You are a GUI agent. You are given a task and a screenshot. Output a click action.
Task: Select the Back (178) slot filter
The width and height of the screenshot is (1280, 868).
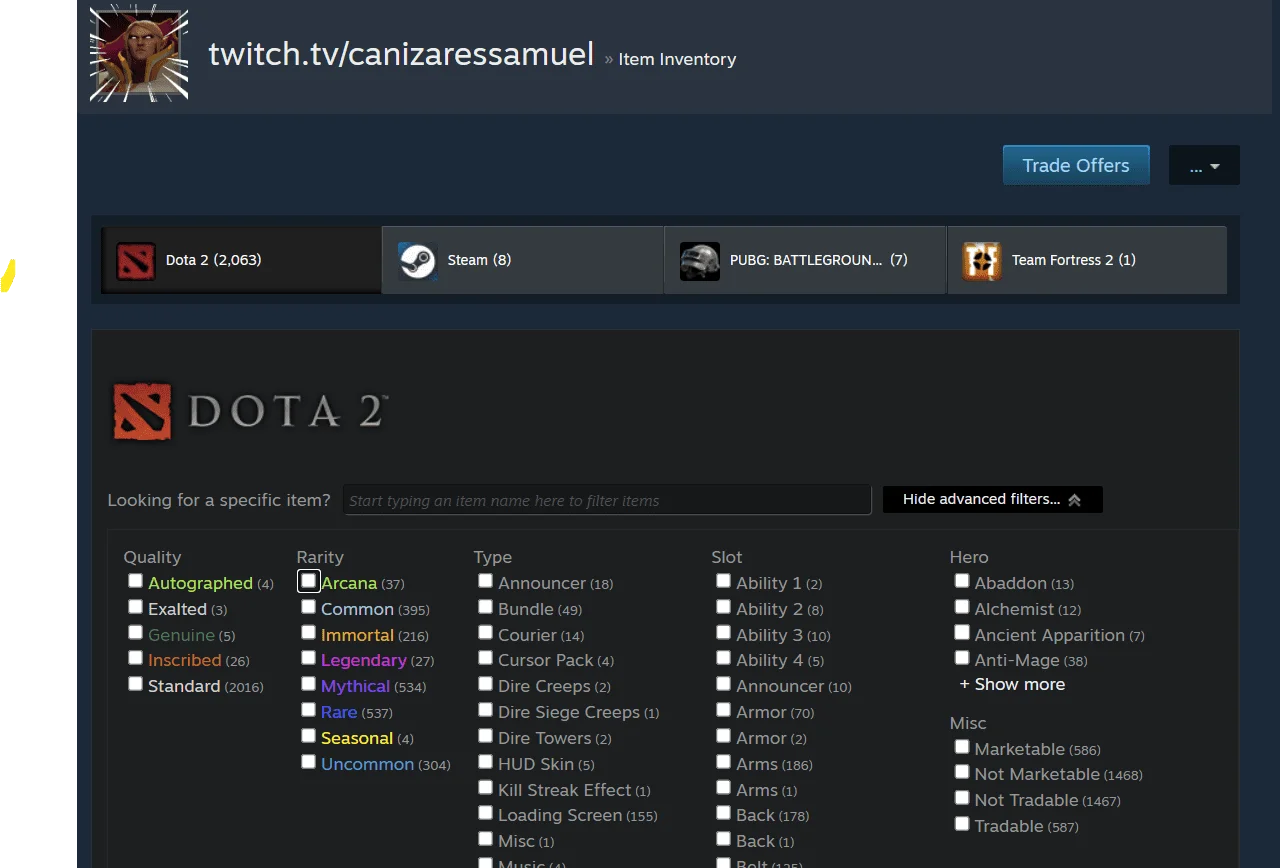coord(723,814)
